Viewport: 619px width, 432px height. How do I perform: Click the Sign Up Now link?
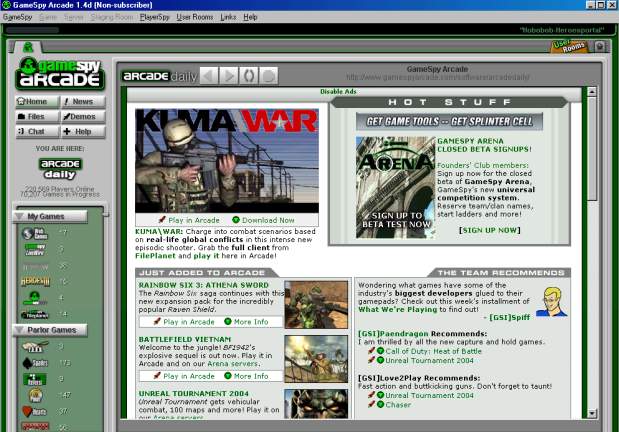[490, 230]
